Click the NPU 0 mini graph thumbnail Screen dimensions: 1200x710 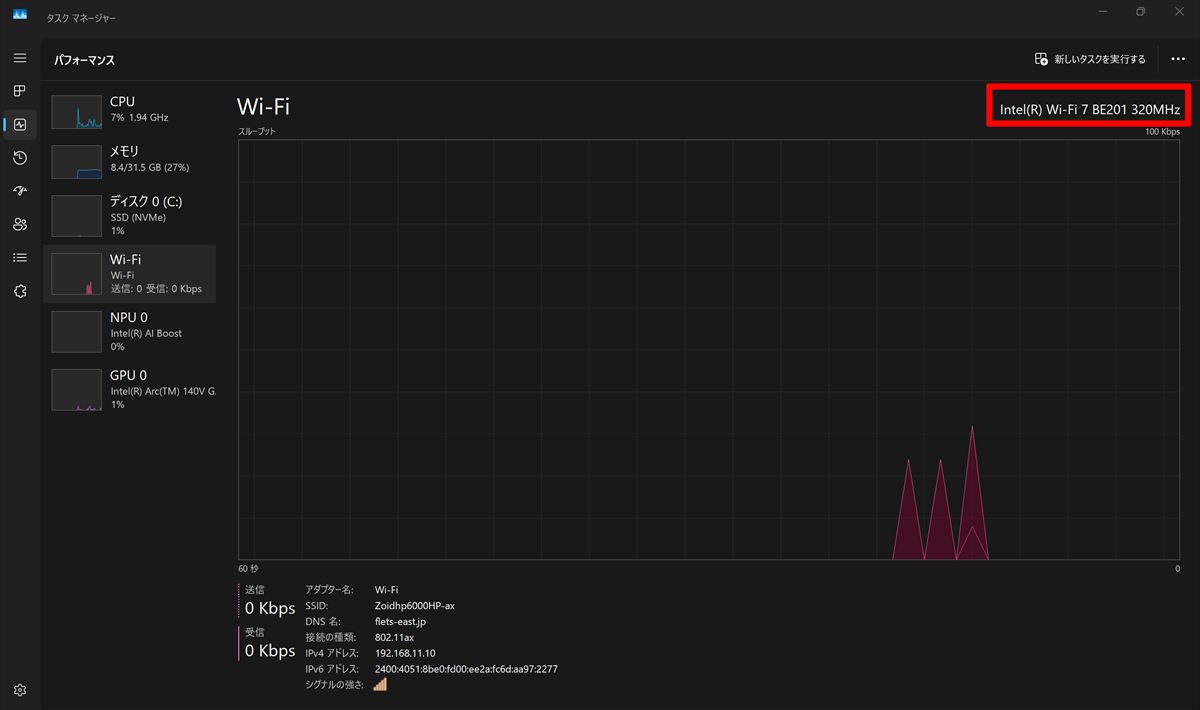click(77, 331)
